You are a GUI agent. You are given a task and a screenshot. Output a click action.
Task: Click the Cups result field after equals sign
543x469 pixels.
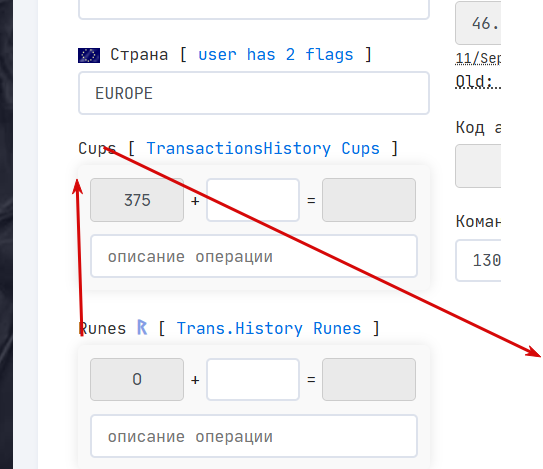point(369,200)
